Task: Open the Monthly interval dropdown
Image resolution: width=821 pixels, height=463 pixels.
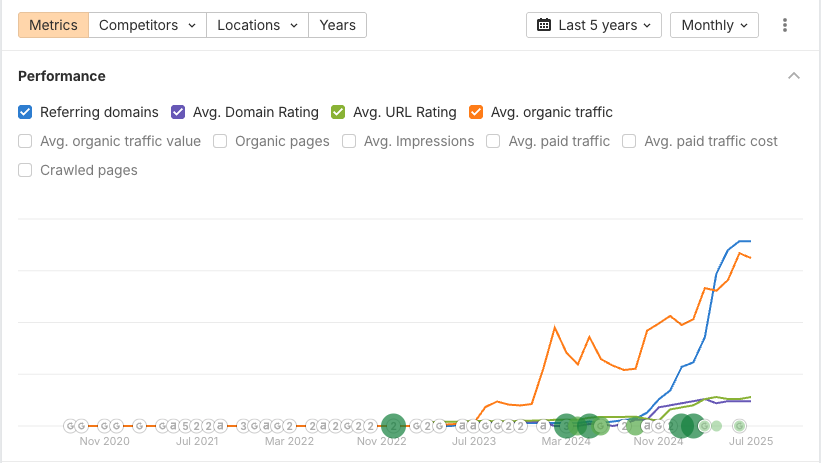Action: [714, 25]
